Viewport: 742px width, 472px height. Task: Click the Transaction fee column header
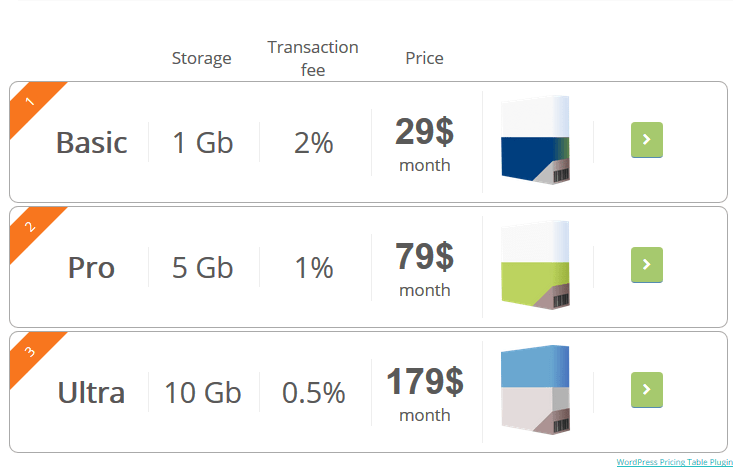point(313,58)
